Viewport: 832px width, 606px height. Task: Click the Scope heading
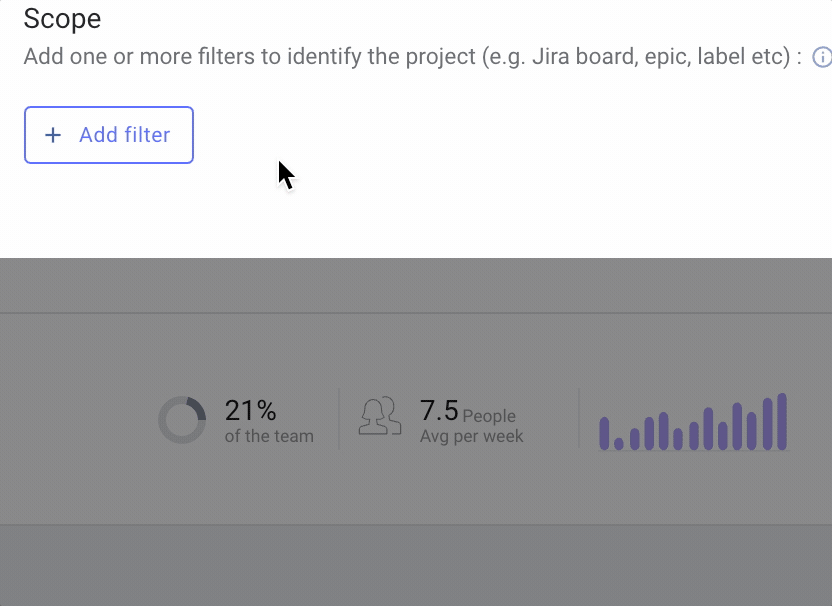[62, 19]
